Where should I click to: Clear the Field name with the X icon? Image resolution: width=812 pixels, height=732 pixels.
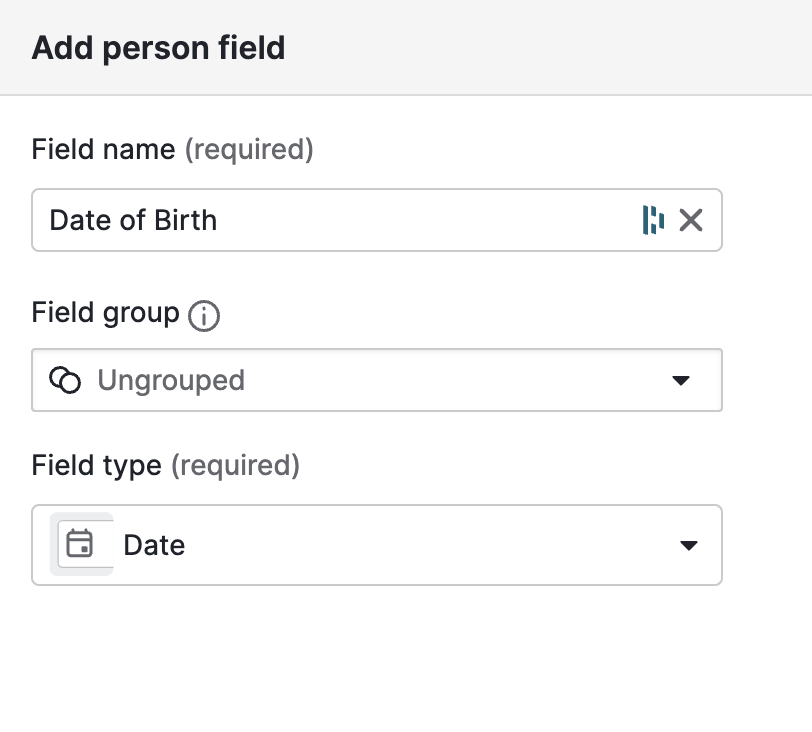[x=691, y=220]
